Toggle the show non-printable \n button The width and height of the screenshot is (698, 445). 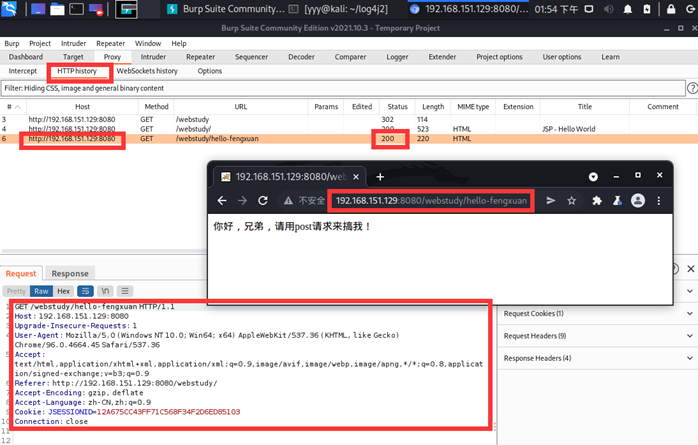click(x=105, y=291)
